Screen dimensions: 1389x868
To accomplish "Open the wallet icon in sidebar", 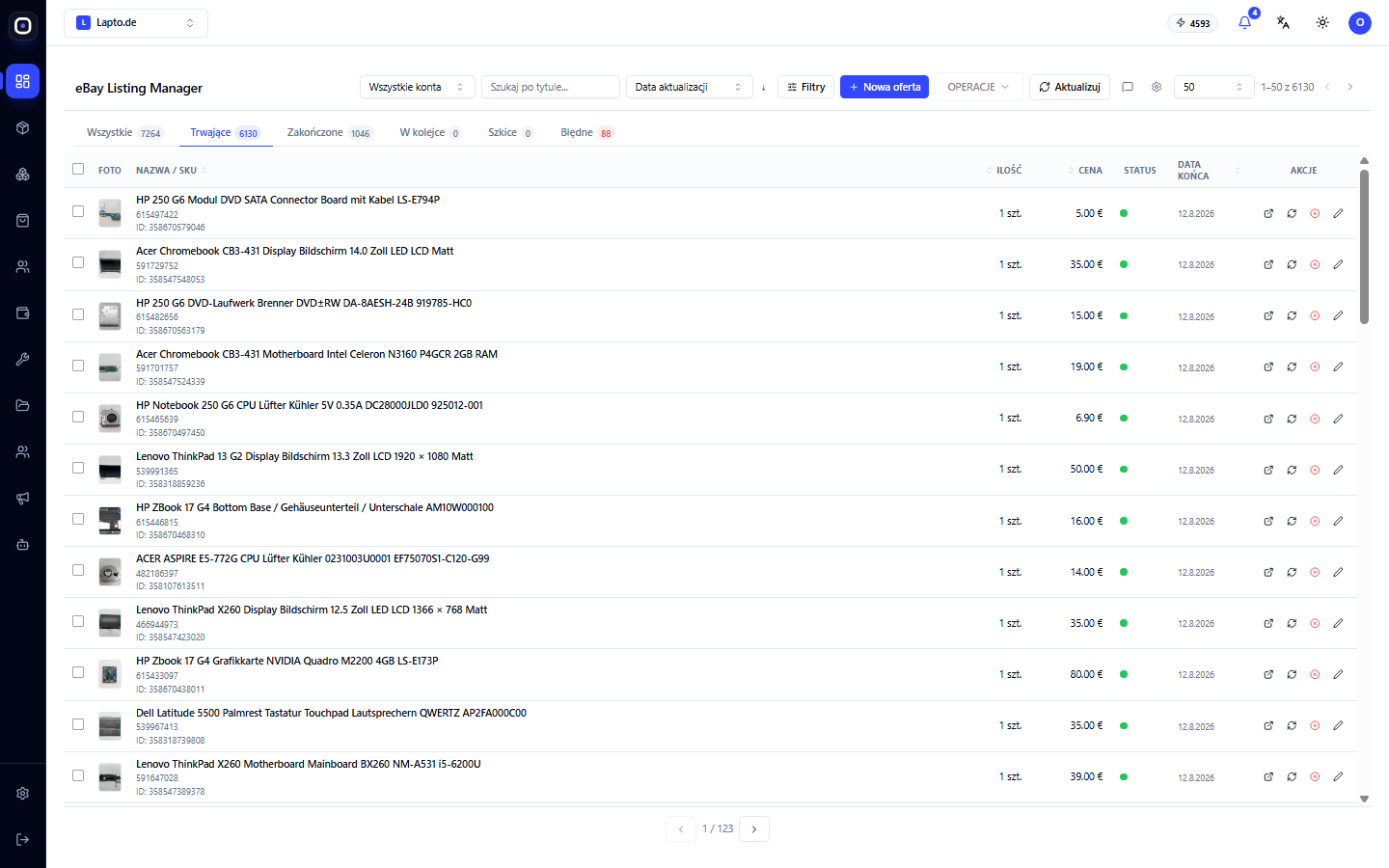I will click(23, 313).
